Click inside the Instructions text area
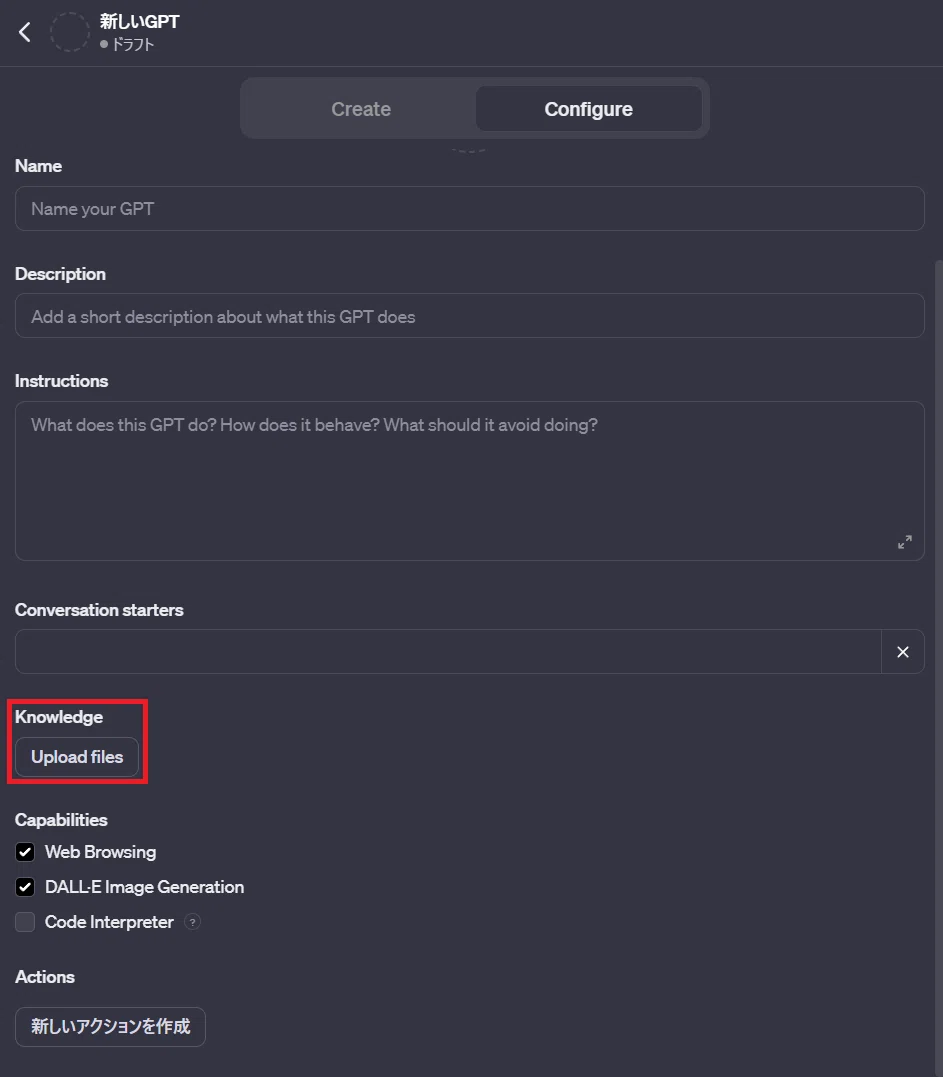943x1077 pixels. (470, 481)
